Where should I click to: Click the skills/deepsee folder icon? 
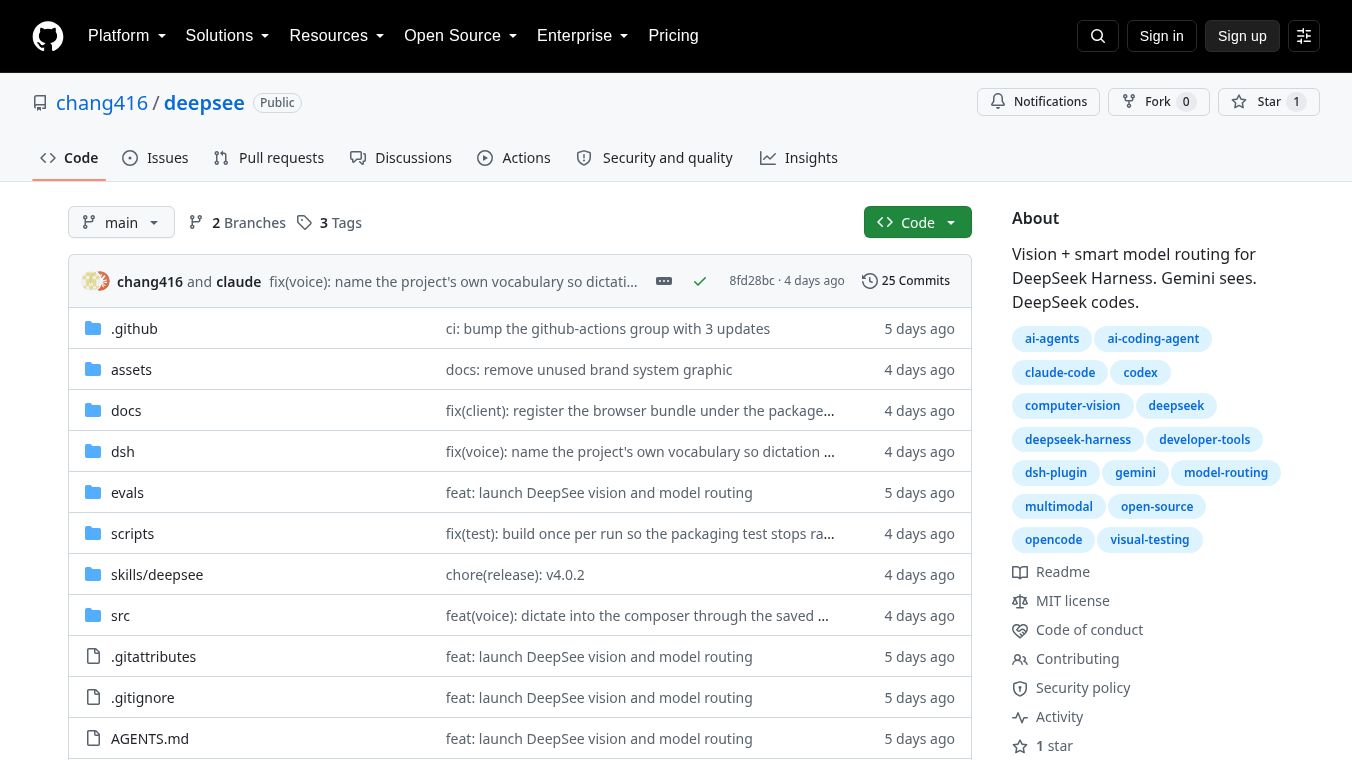[x=93, y=575]
